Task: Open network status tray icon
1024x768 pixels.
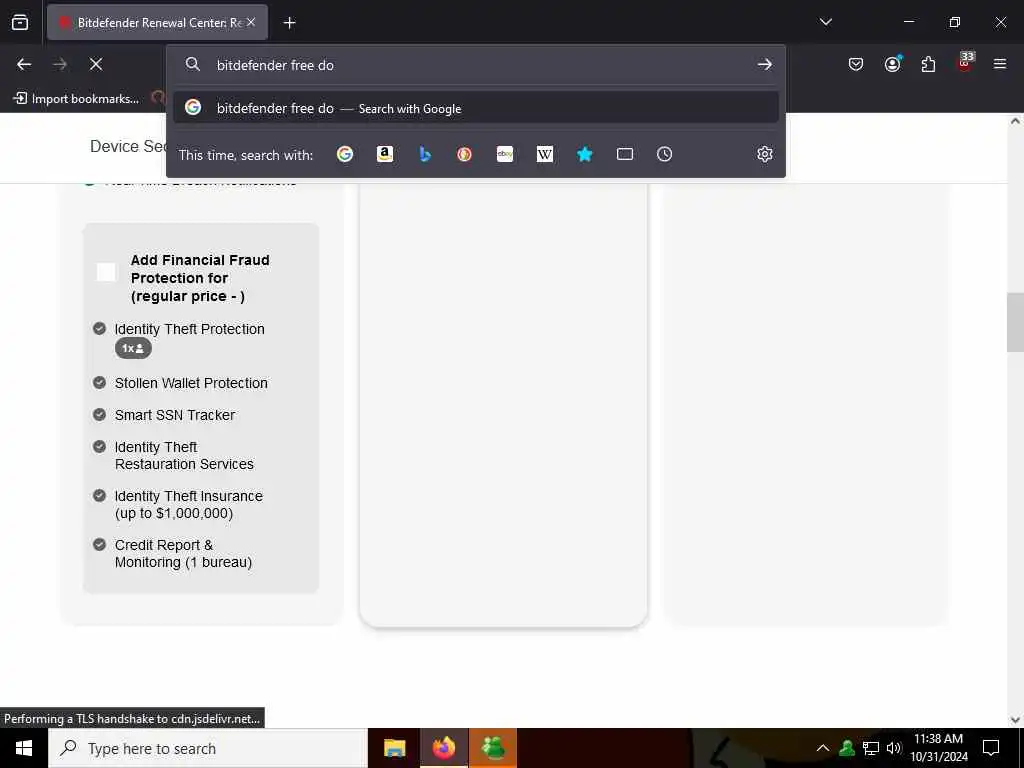Action: click(871, 748)
